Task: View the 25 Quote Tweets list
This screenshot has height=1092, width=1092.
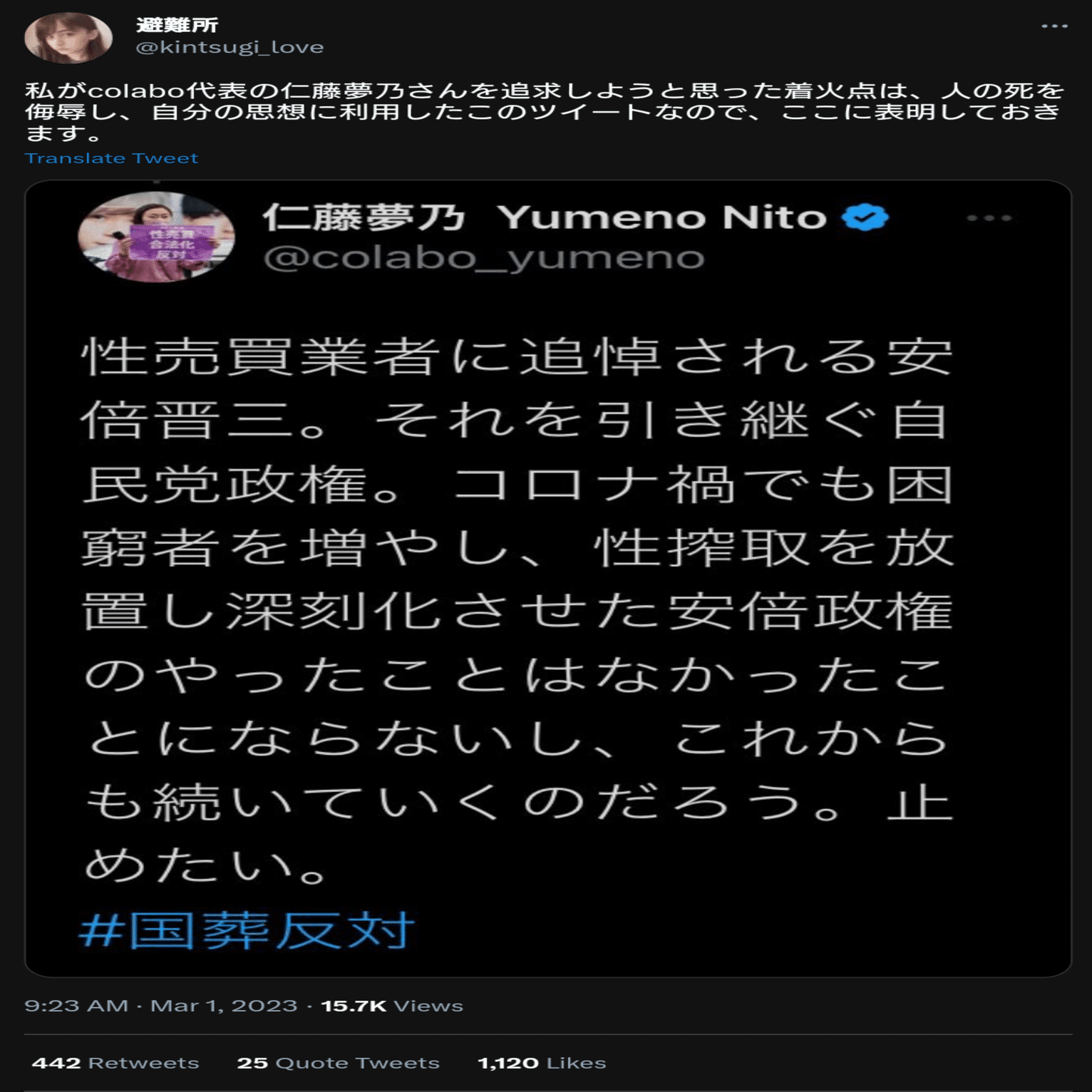Action: click(x=339, y=1063)
